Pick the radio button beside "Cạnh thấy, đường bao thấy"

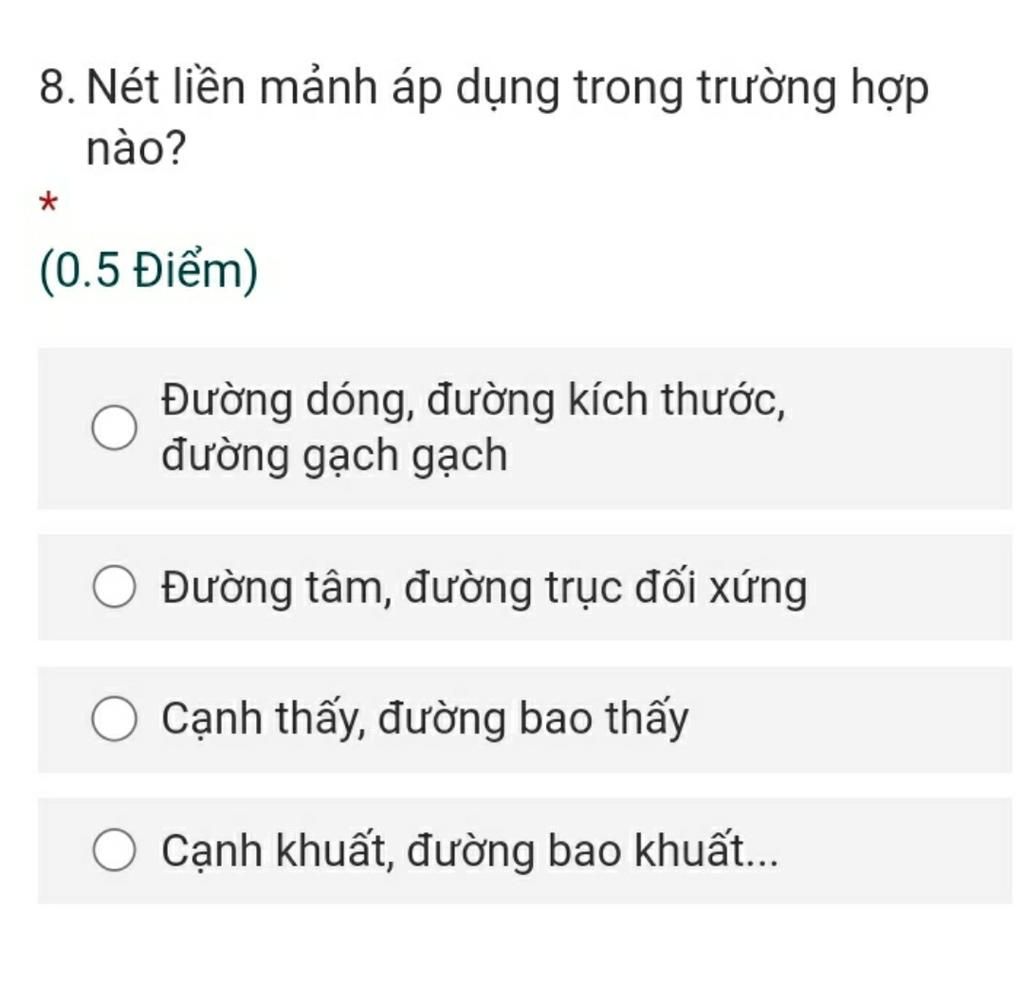[114, 719]
